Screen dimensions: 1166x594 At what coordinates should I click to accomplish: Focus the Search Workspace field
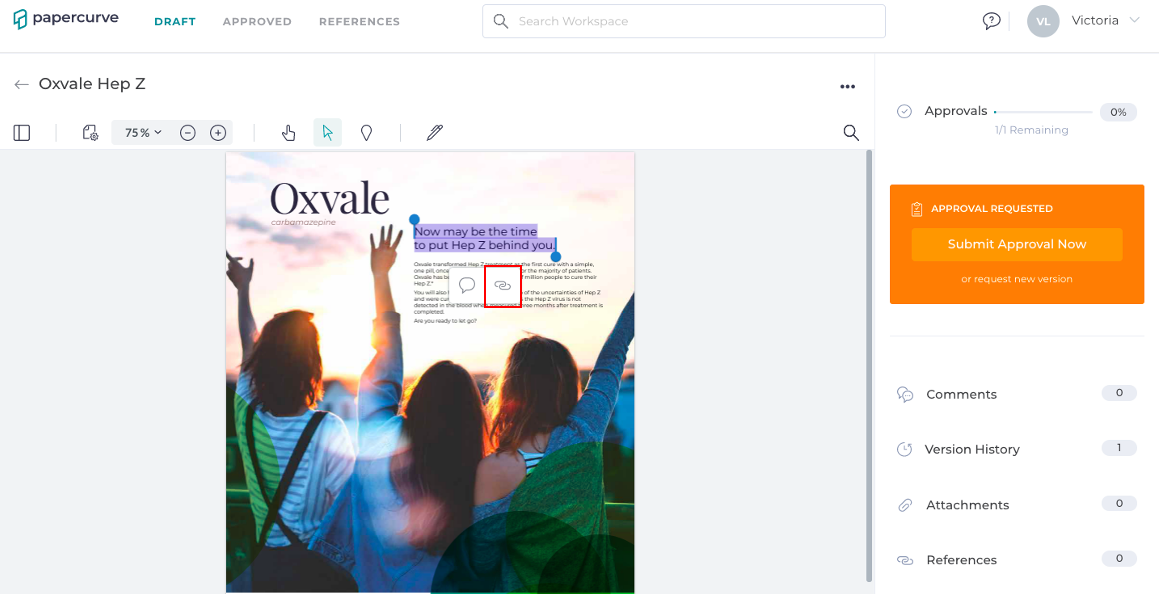click(683, 21)
